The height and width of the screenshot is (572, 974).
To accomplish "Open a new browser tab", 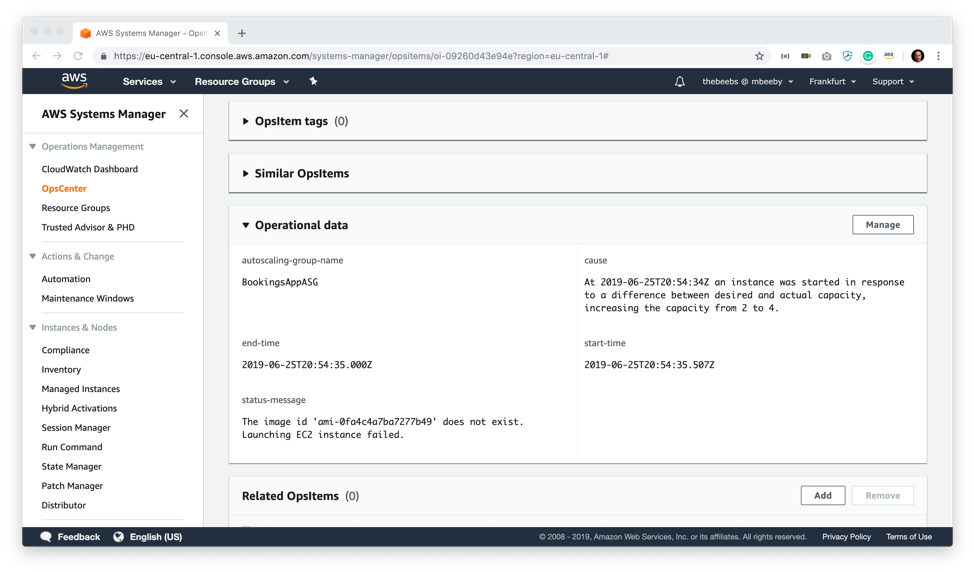I will 242,33.
